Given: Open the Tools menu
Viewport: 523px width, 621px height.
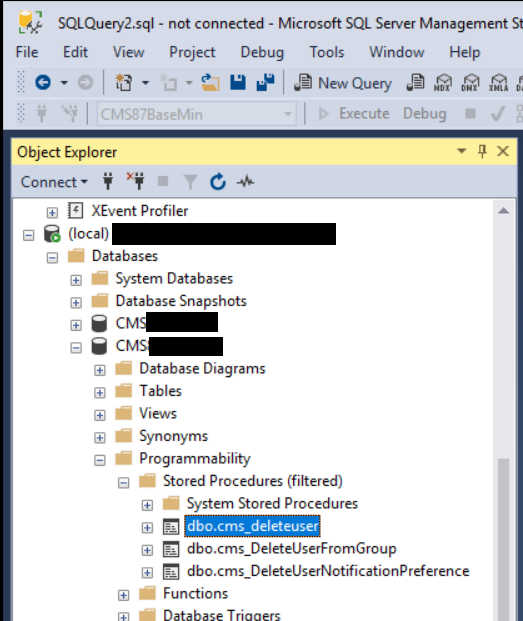Looking at the screenshot, I should click(327, 52).
